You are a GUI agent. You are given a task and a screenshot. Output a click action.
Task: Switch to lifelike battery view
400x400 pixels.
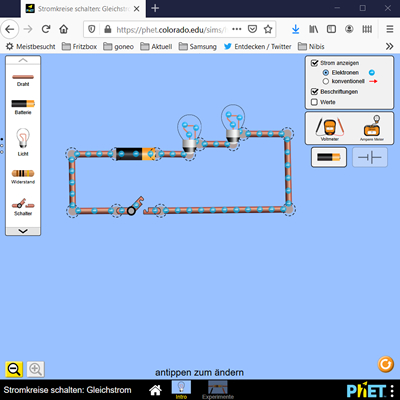(329, 157)
